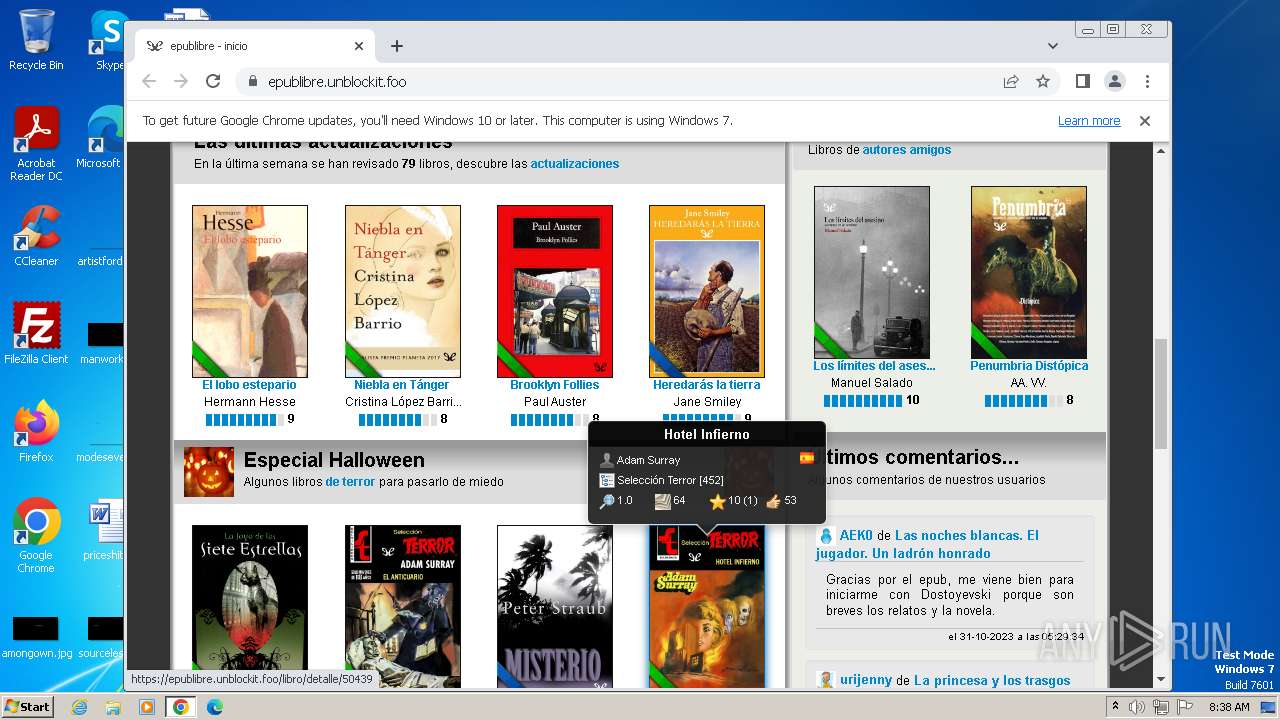Open the Windows Start menu
Viewport: 1280px width, 720px height.
pos(27,707)
